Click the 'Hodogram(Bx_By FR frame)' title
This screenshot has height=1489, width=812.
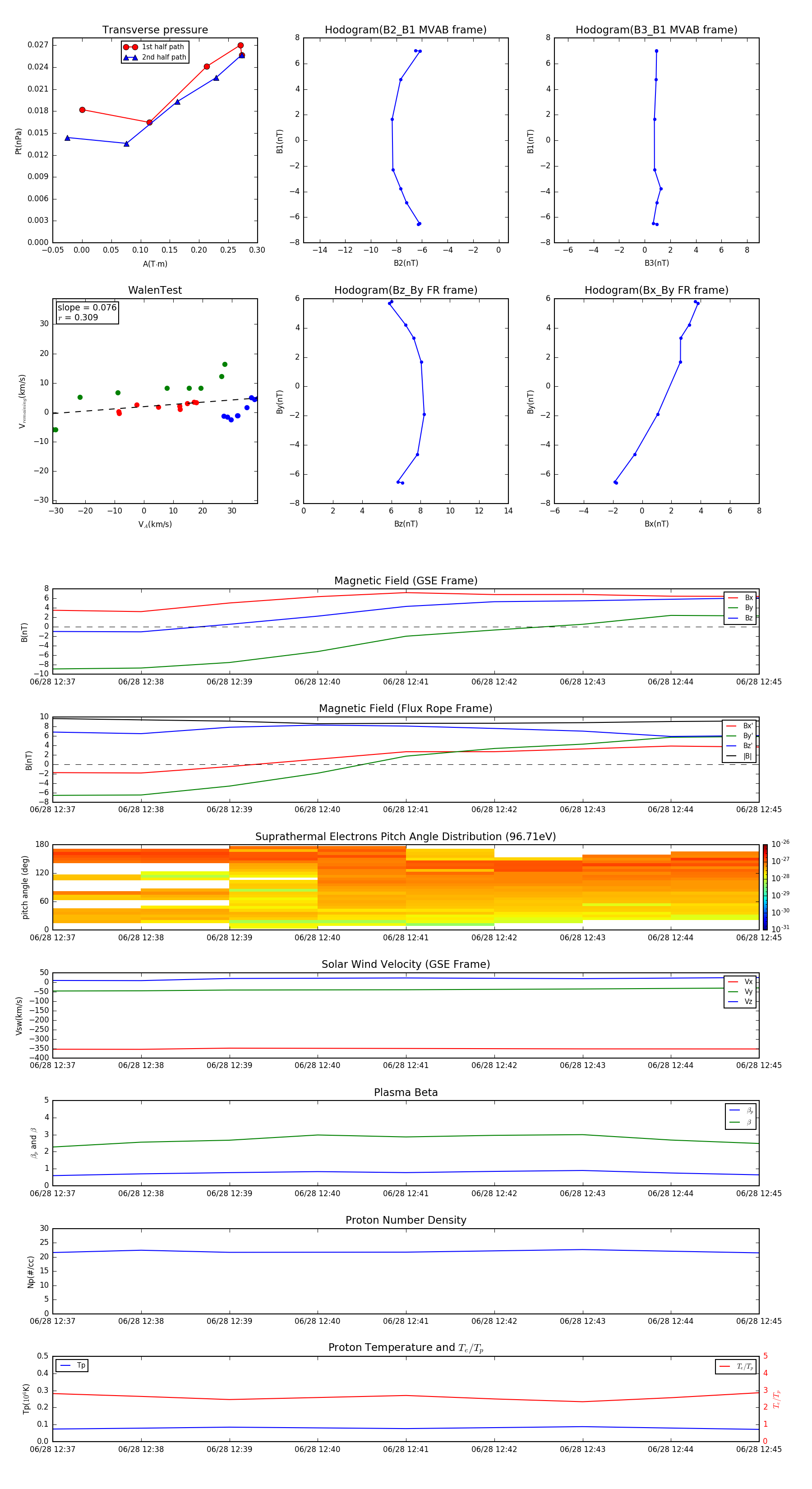(656, 290)
